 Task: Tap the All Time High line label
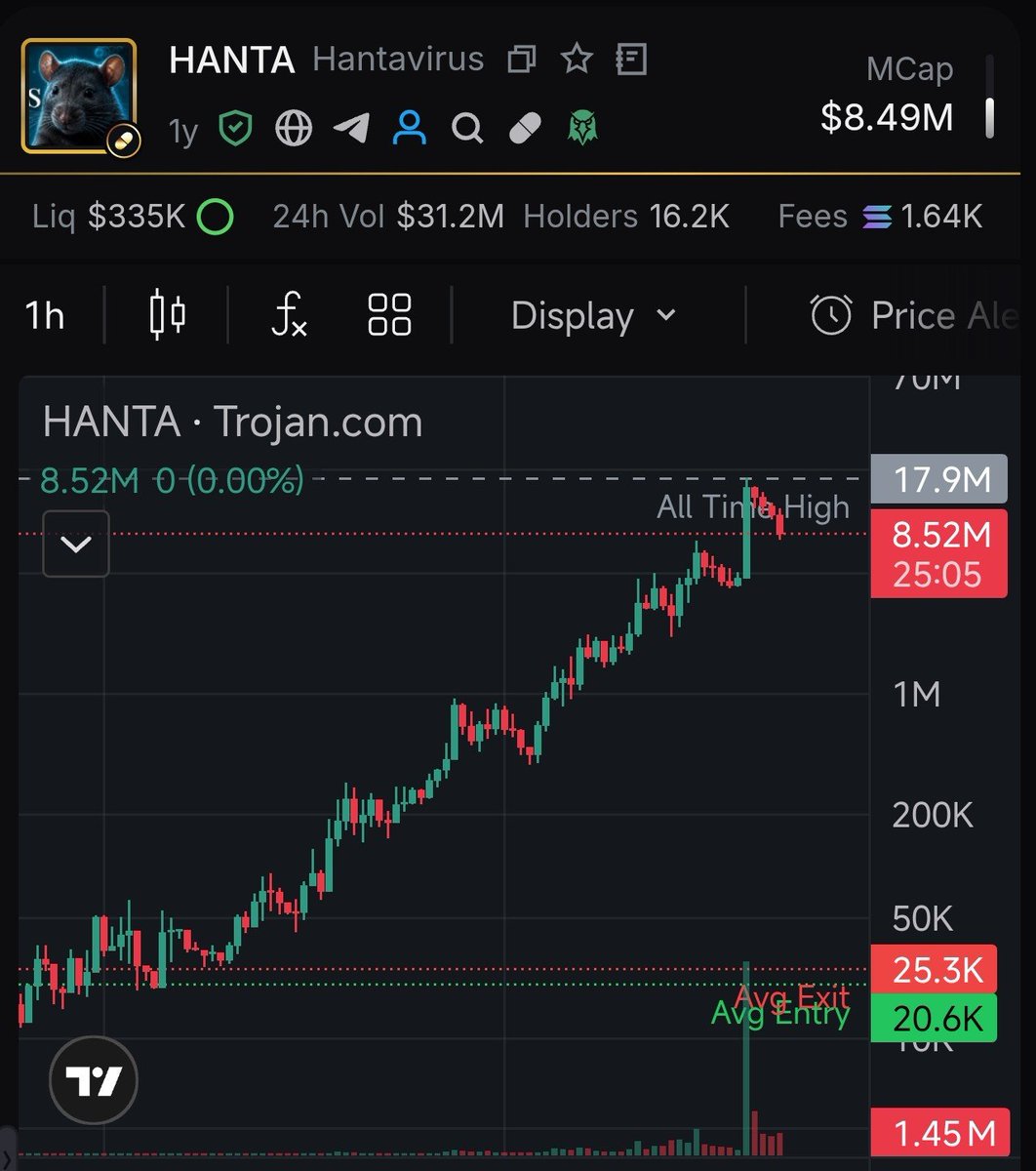click(753, 506)
